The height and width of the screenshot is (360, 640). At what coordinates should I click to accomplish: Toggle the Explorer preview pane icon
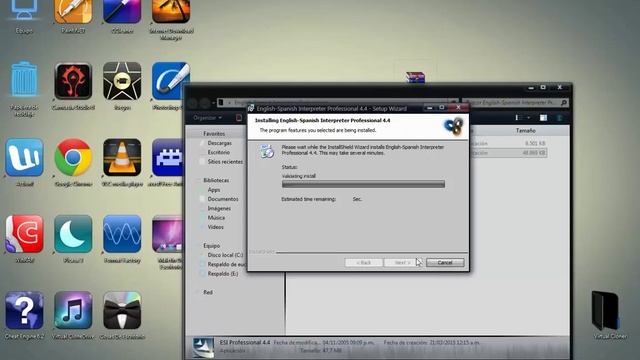543,118
